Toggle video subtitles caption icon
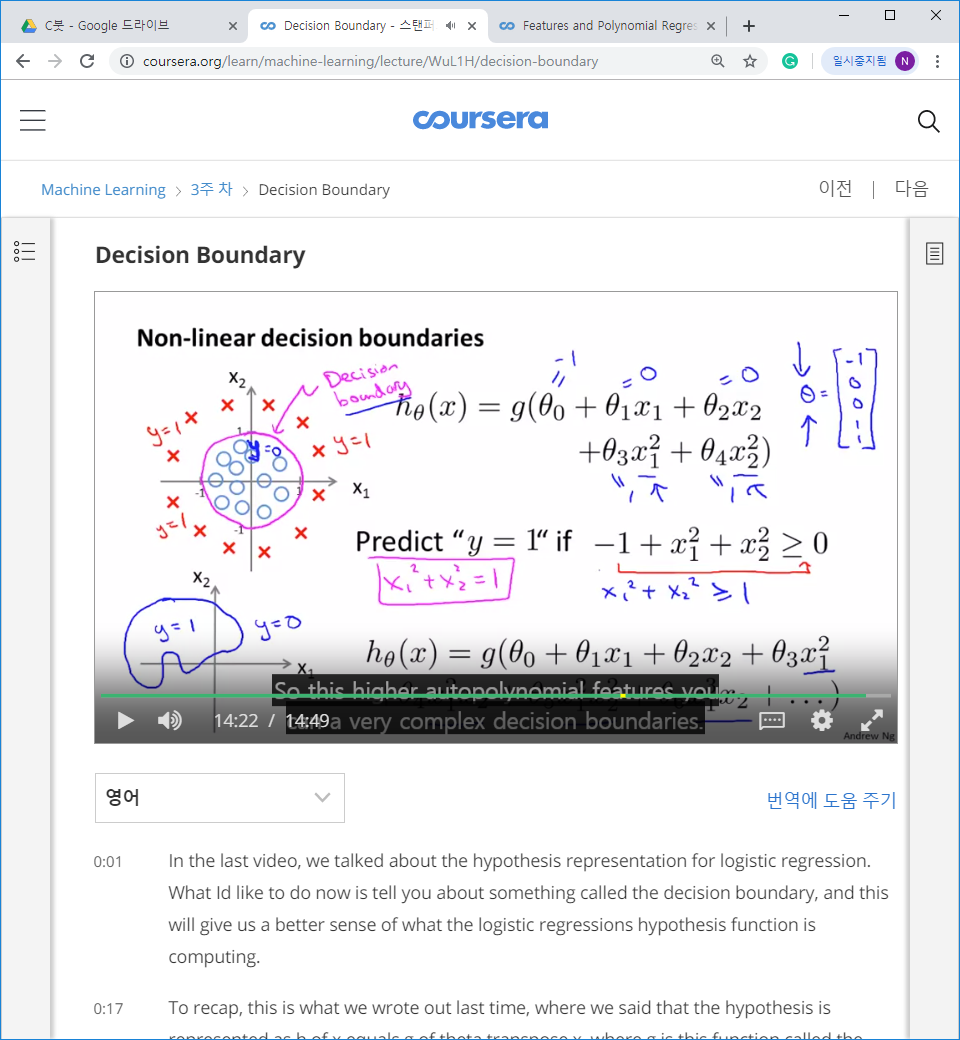This screenshot has height=1040, width=960. tap(772, 720)
